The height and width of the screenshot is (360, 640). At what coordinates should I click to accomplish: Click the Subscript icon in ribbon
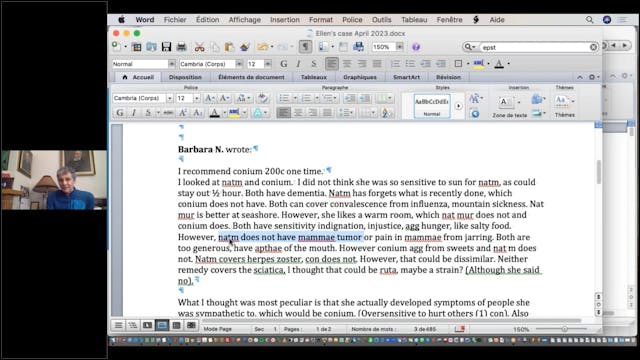click(x=198, y=113)
